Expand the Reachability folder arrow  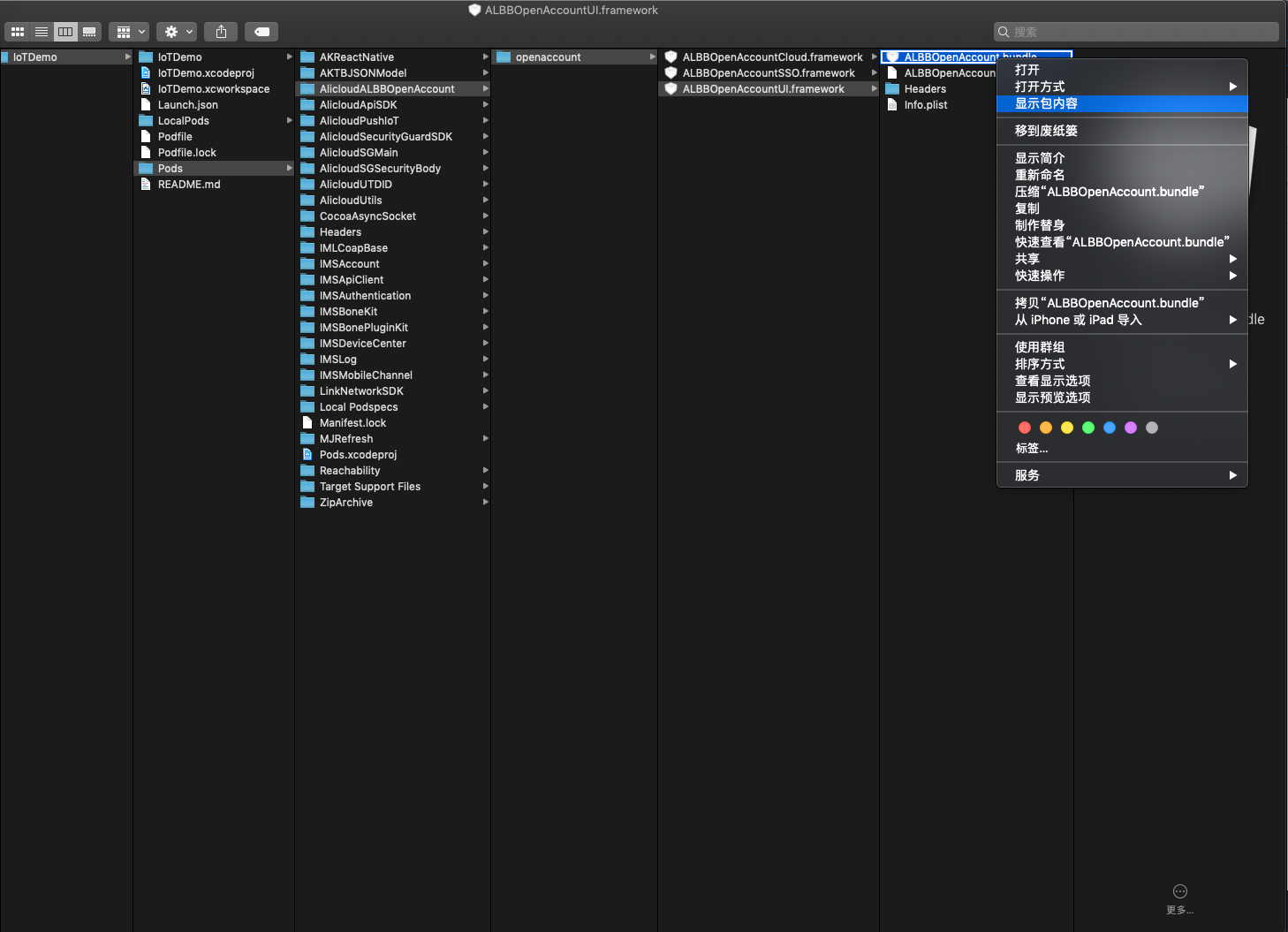point(485,470)
